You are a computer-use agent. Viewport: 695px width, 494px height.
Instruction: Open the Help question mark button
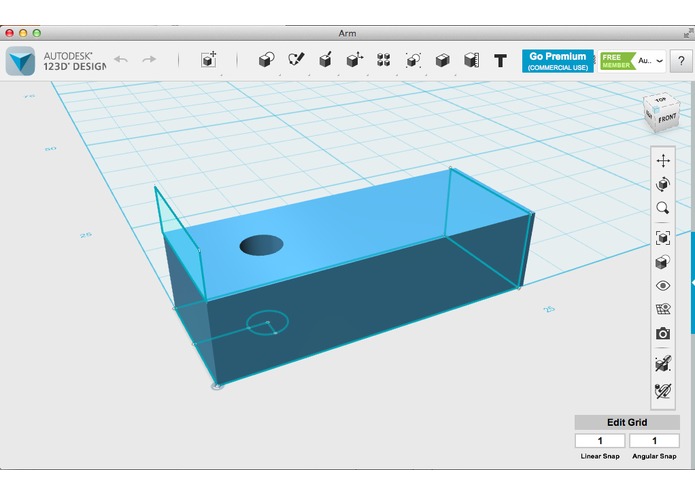(681, 61)
